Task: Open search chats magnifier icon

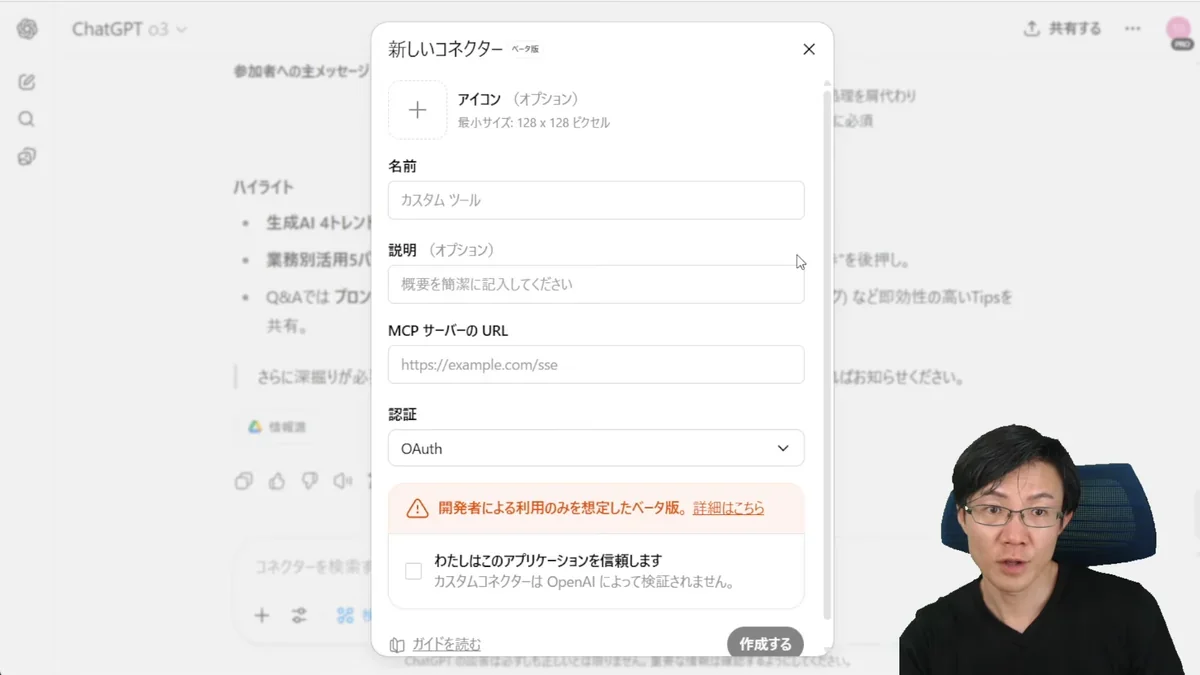Action: tap(27, 119)
